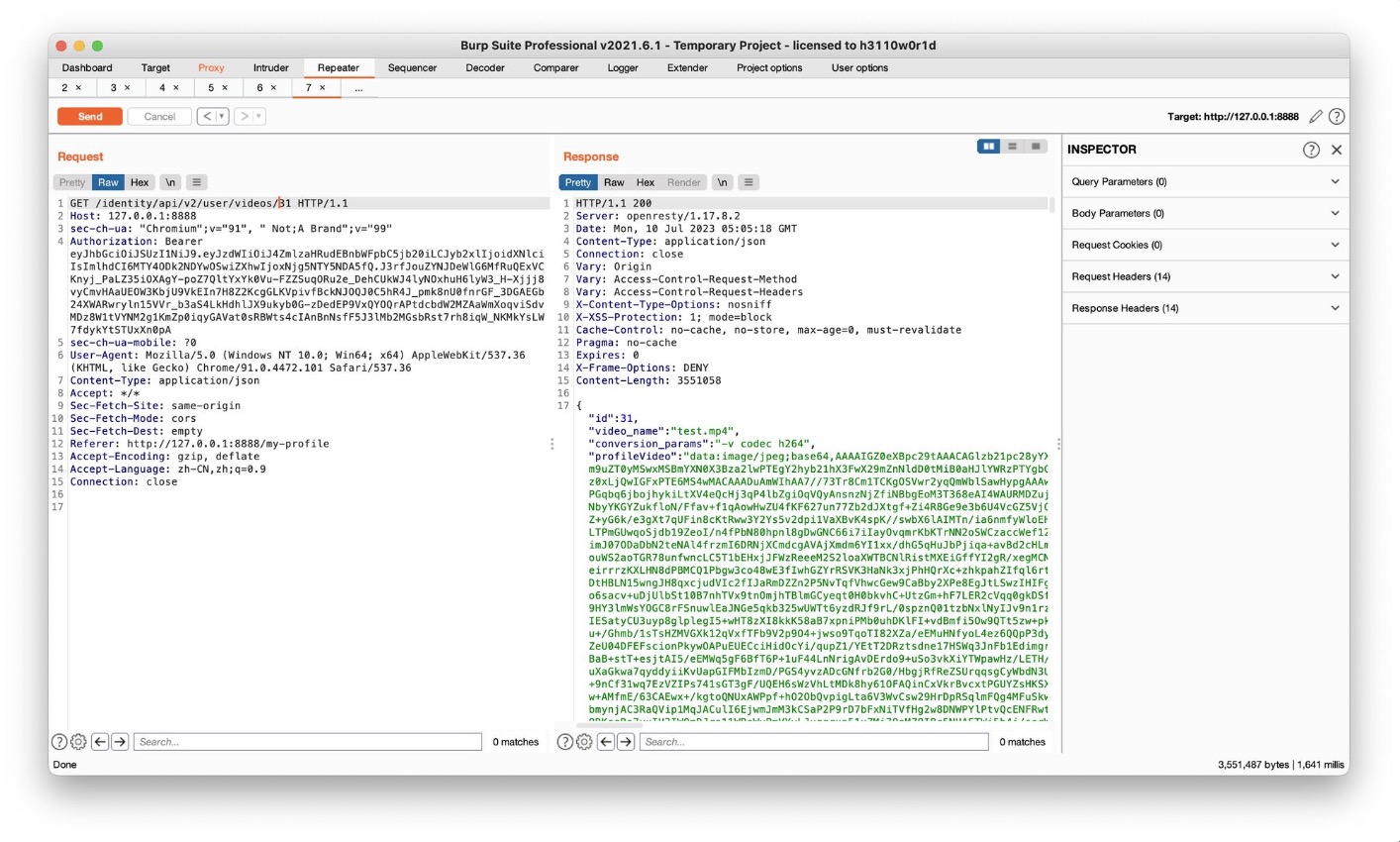The image size is (1400, 842).
Task: Open the Sequencer tab
Action: click(x=412, y=67)
